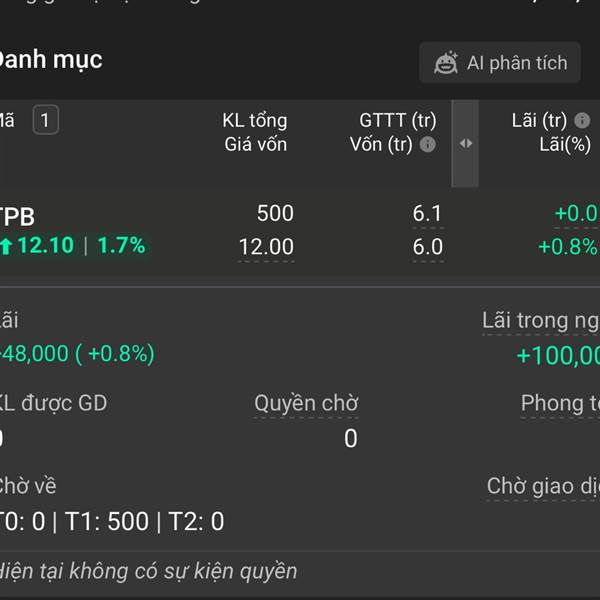Image resolution: width=600 pixels, height=600 pixels.
Task: Click the Chờ giao dịch label
Action: [543, 486]
